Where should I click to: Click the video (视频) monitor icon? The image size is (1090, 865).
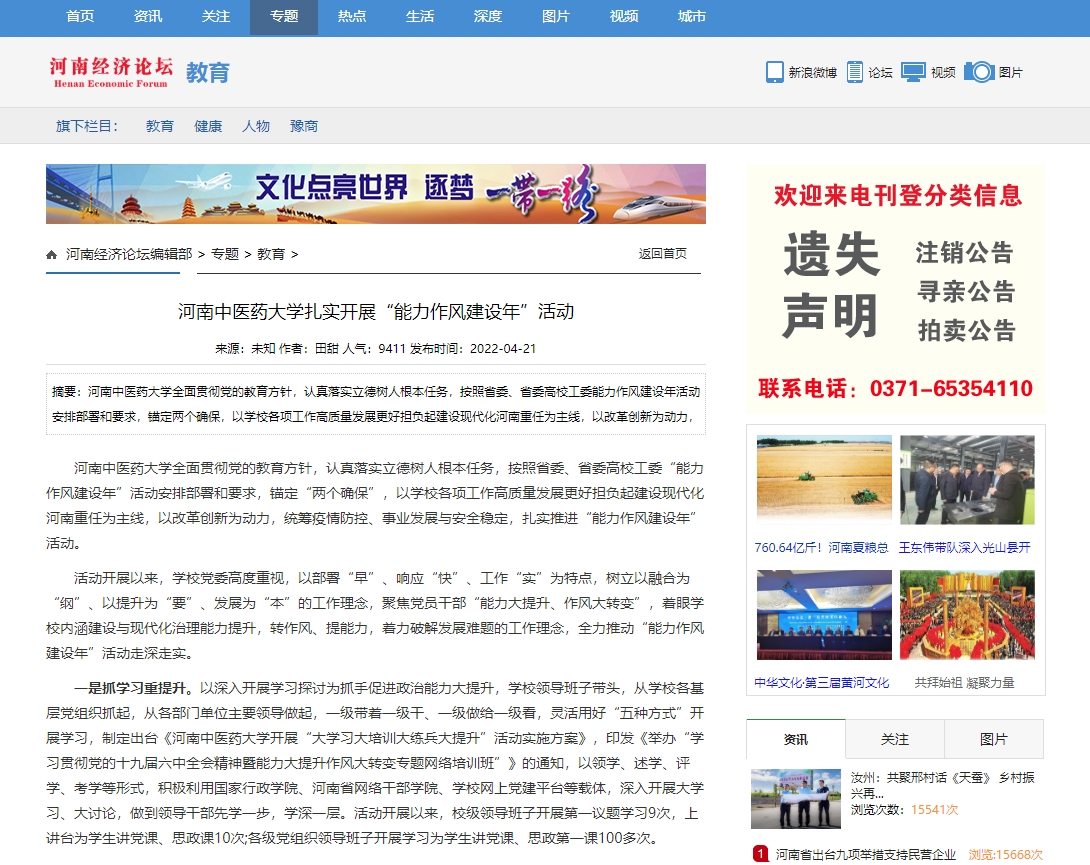point(913,72)
